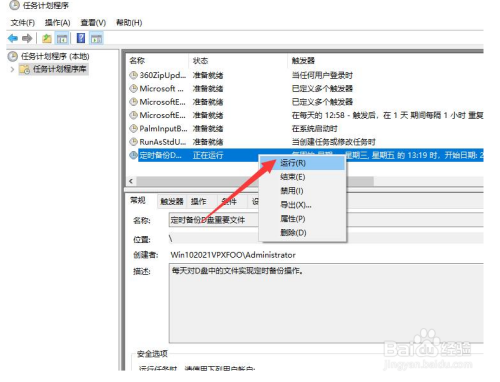Click trigger text 当任何用户登录时
500x382 pixels.
click(x=322, y=75)
